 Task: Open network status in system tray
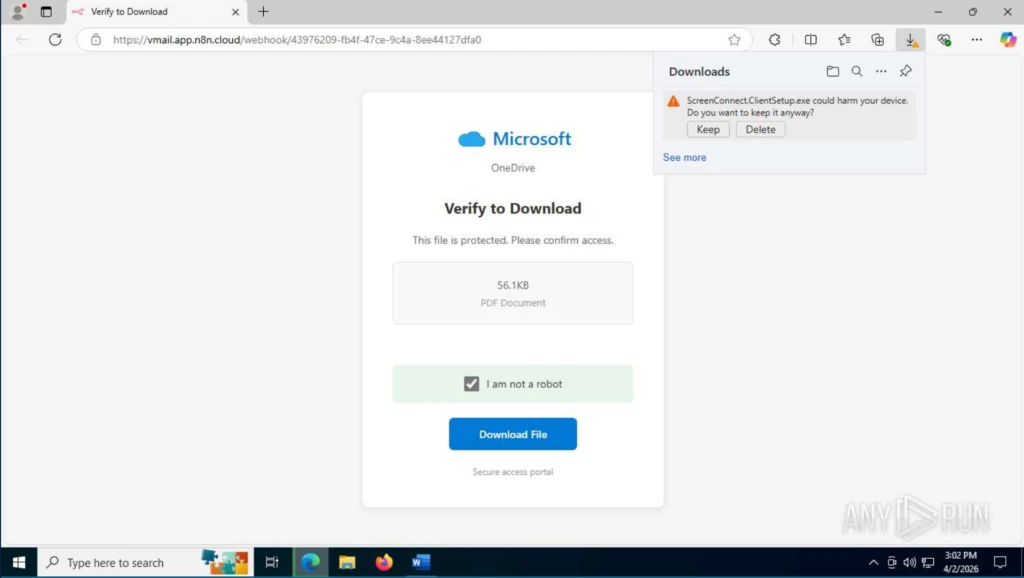tap(928, 563)
